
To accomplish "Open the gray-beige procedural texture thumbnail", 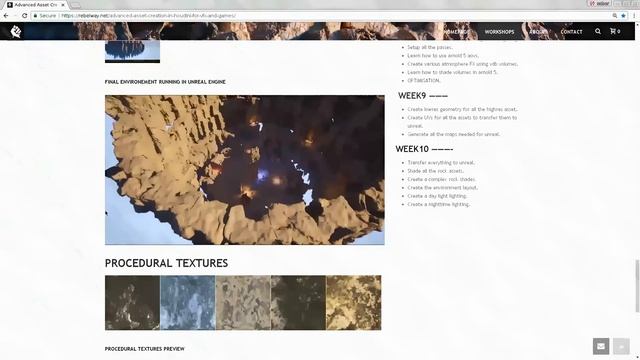I will [243, 302].
